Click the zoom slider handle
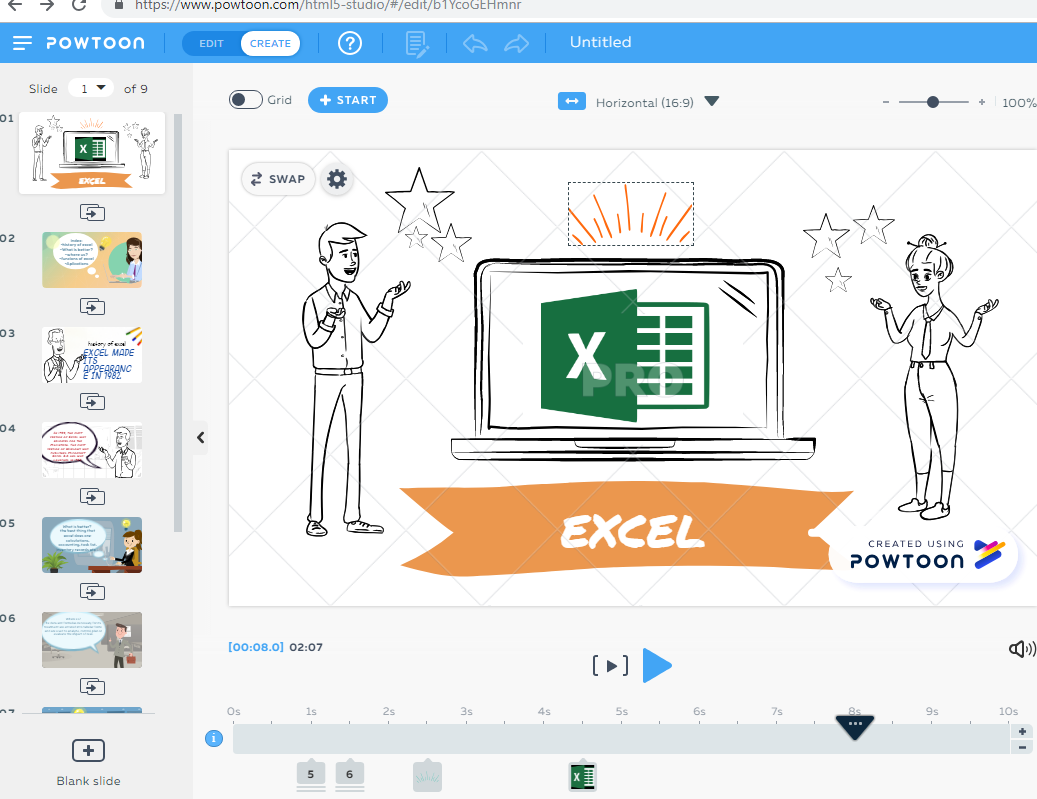The height and width of the screenshot is (799, 1037). tap(933, 102)
